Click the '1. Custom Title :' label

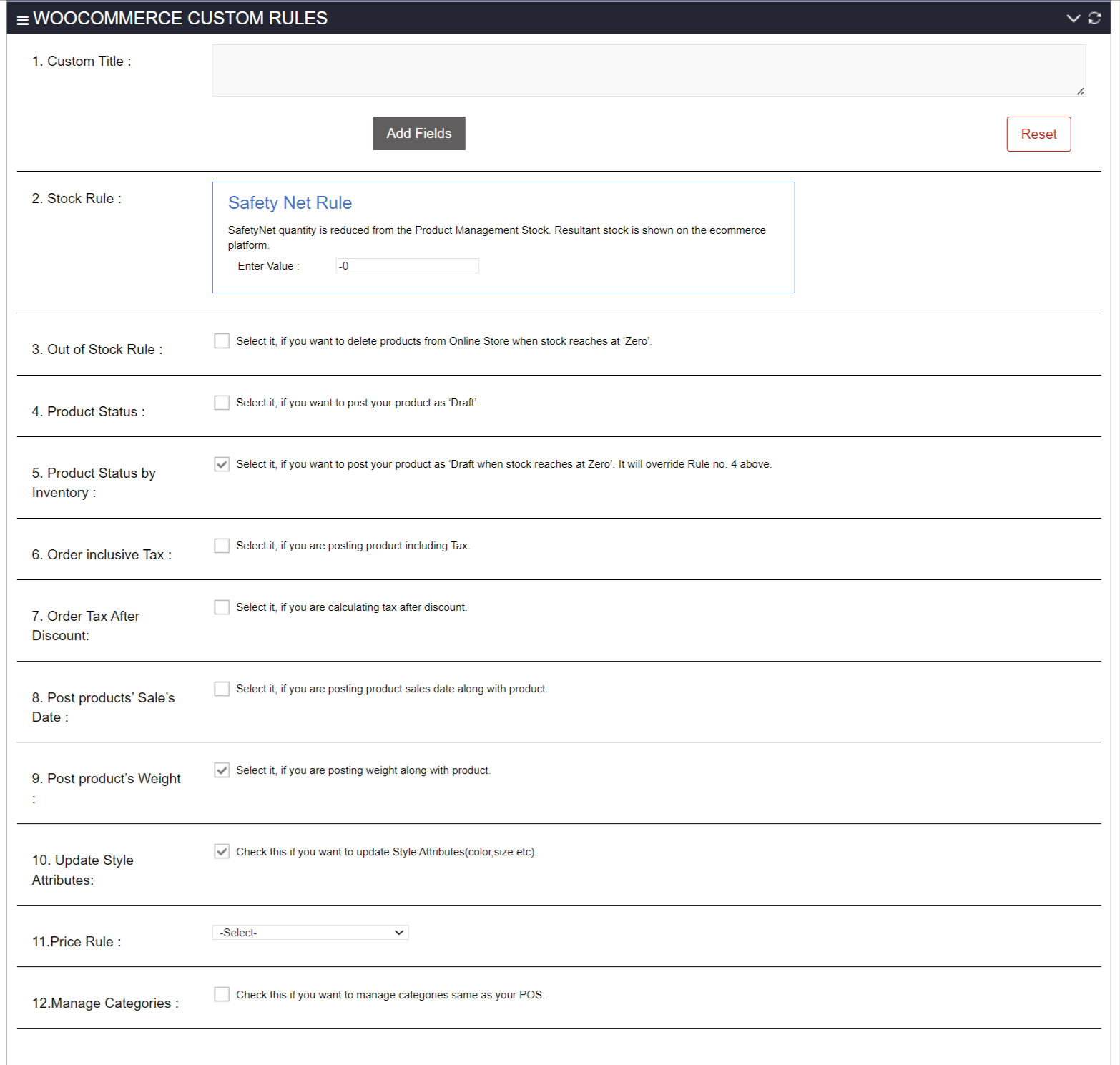tap(82, 62)
